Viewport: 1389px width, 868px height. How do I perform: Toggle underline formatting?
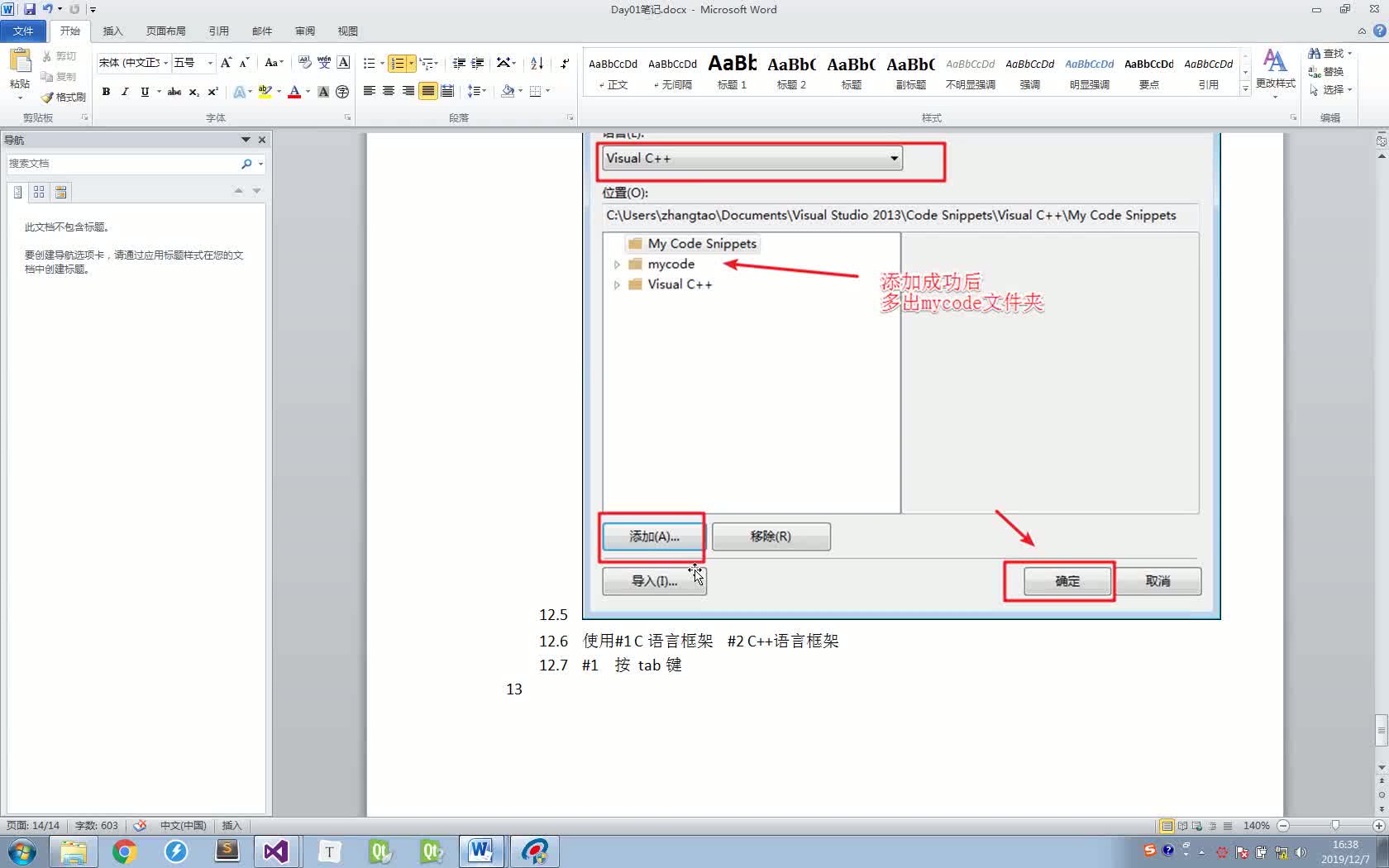coord(145,92)
